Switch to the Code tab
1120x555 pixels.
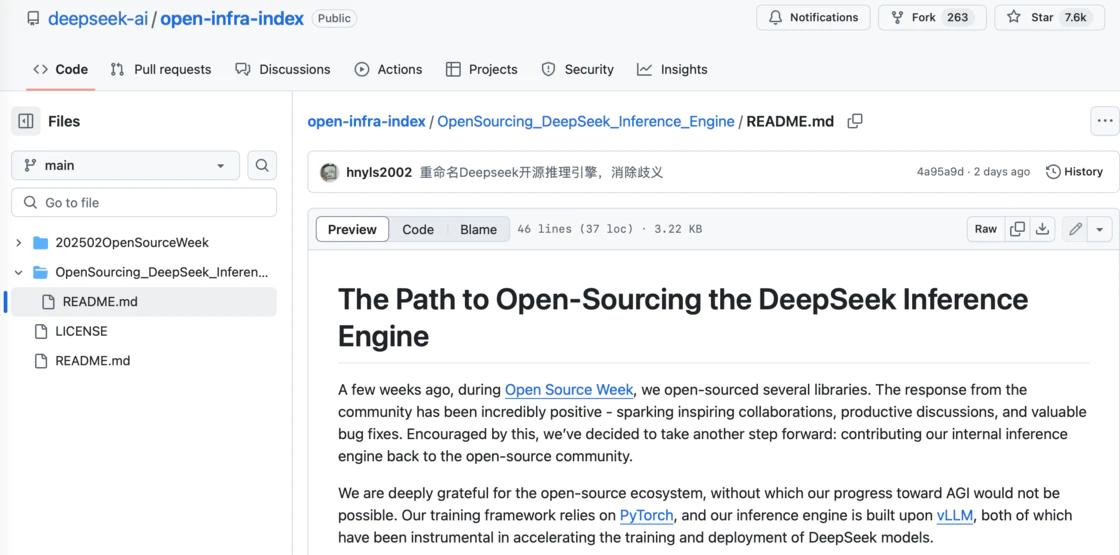tap(61, 69)
